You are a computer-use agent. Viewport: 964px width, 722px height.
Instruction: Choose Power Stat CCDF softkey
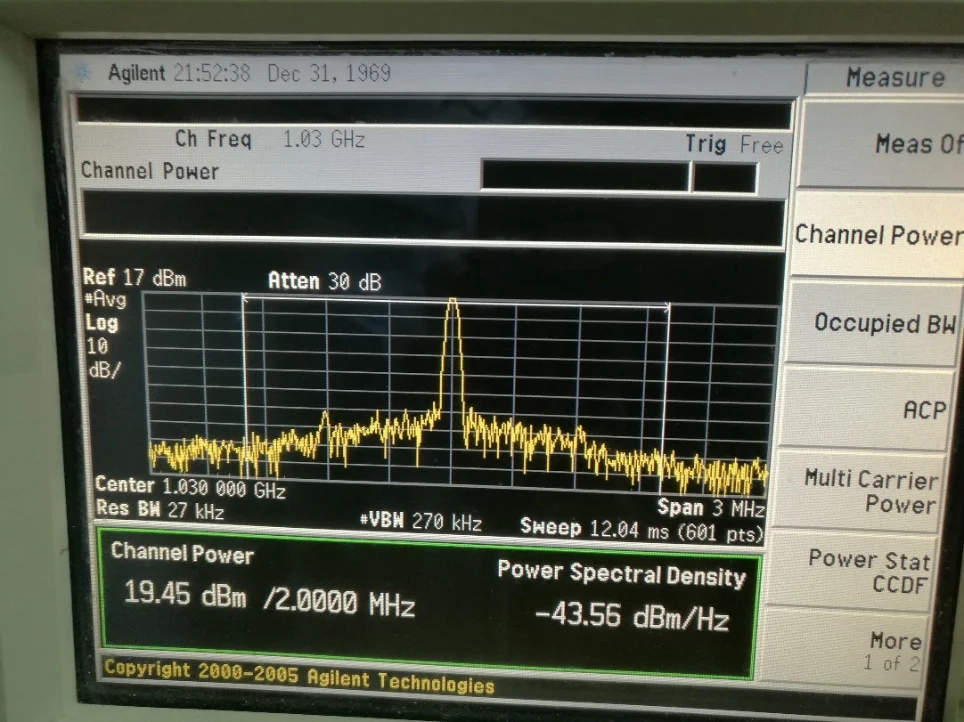click(852, 571)
